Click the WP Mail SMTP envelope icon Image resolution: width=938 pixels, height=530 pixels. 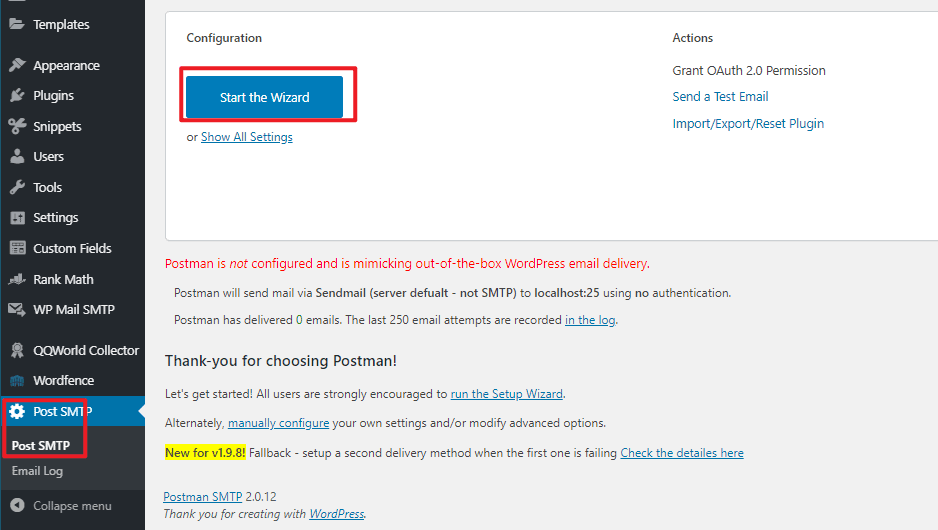17,309
